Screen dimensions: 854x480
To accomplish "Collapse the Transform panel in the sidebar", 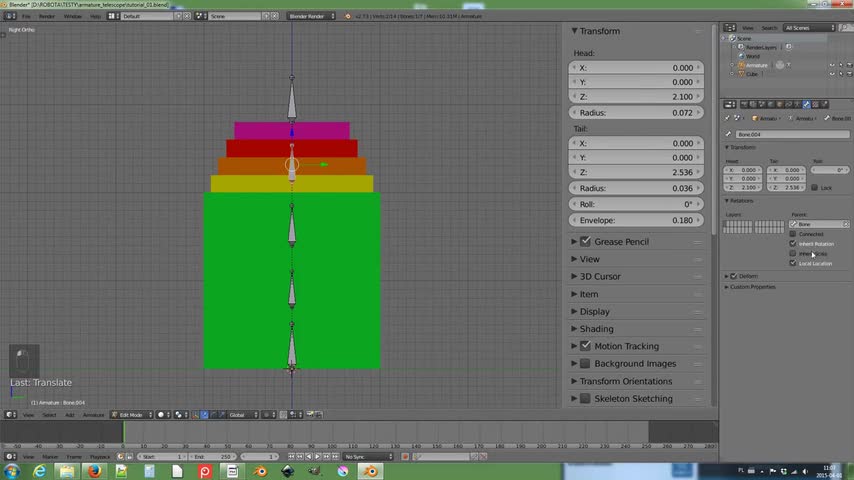I will click(574, 31).
